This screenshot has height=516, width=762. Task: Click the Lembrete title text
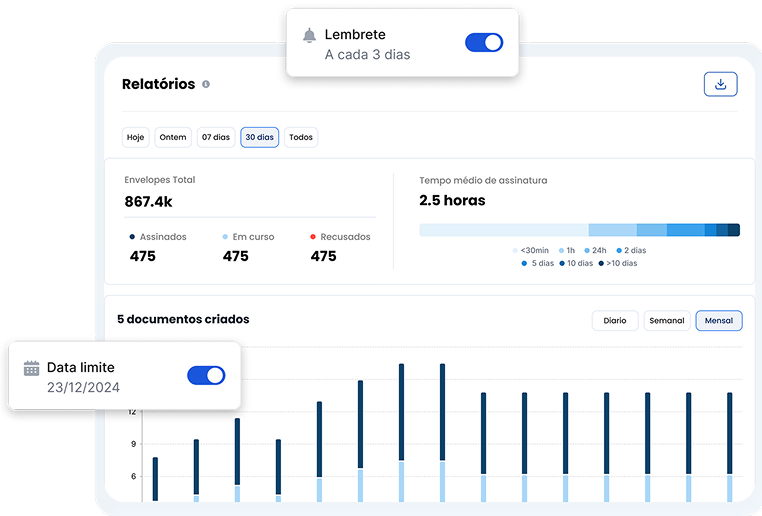tap(355, 34)
